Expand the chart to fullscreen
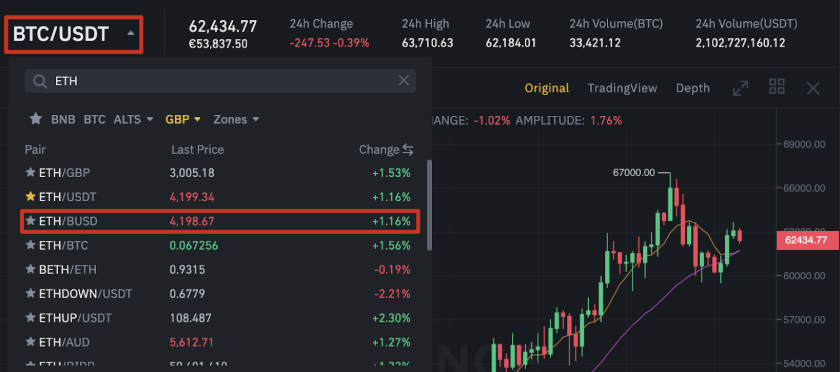 tap(740, 88)
